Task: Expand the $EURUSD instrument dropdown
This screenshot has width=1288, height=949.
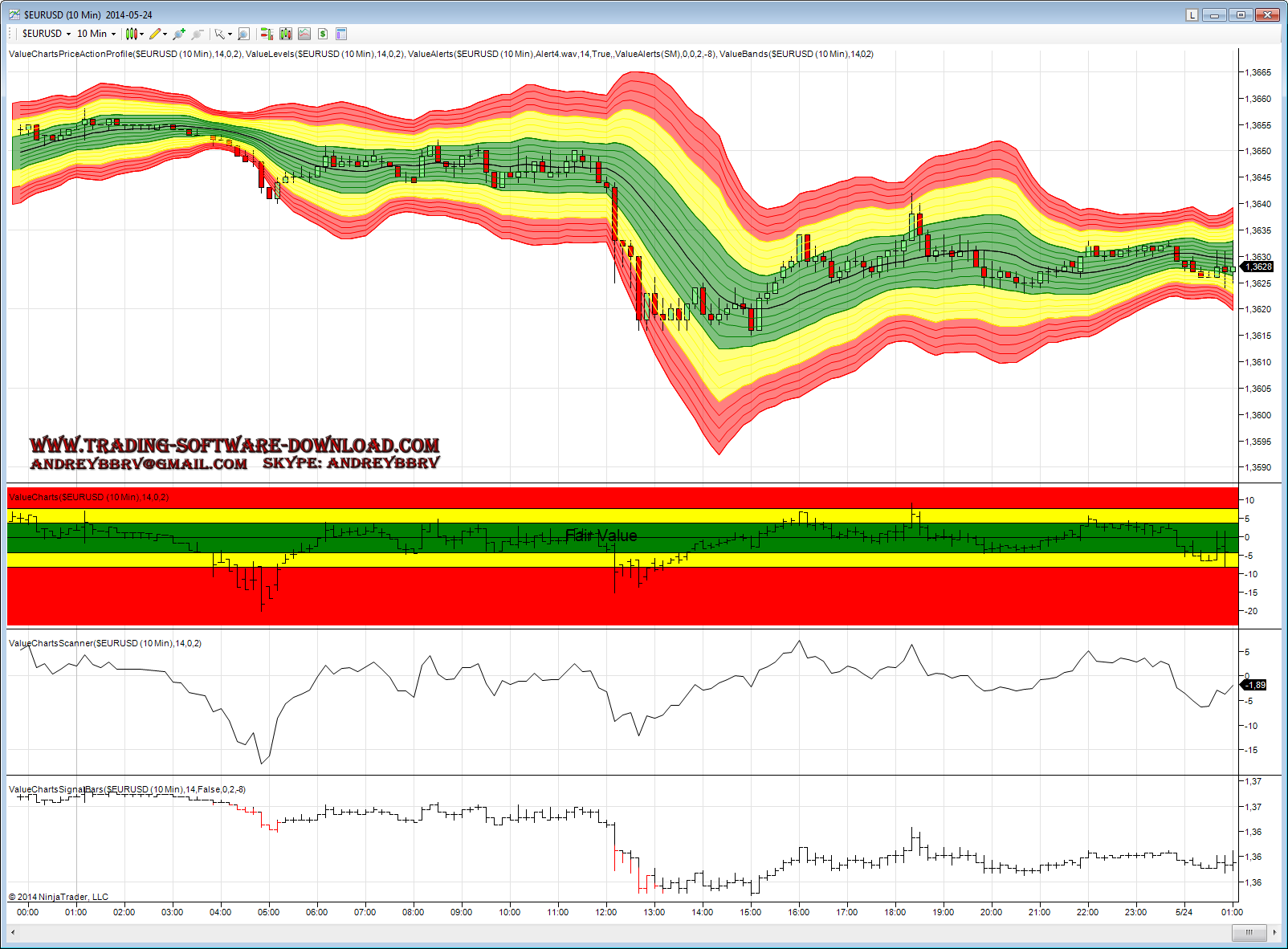Action: (68, 34)
